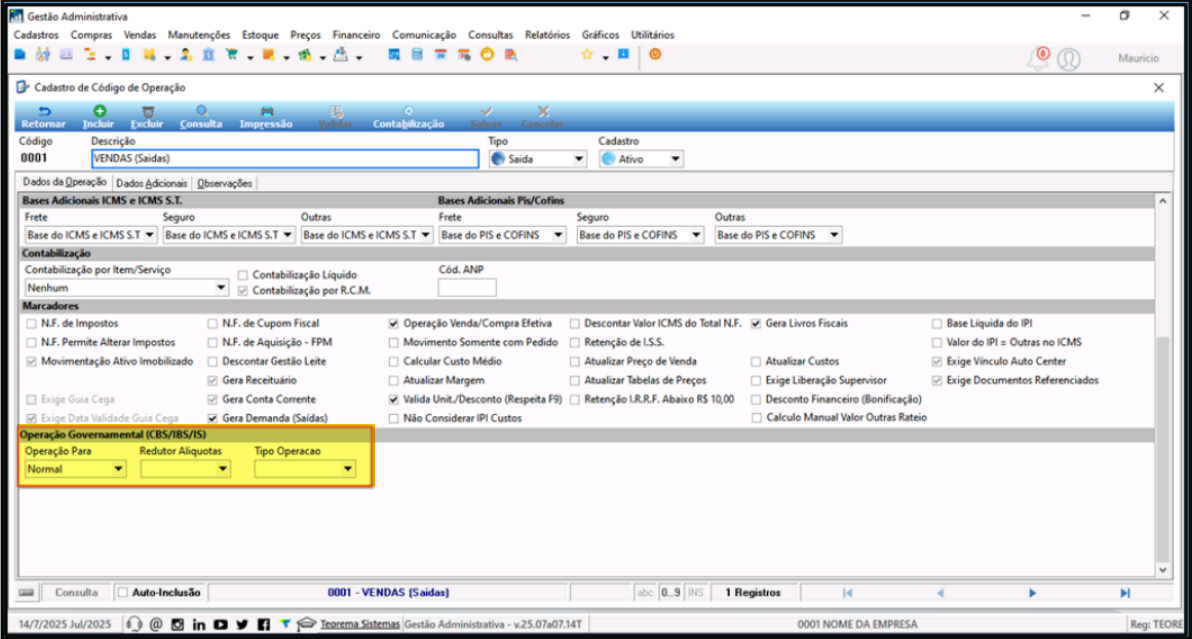Click the calculator icon in top toolbar
Viewport: 1192px width, 639px height.
coord(417,55)
